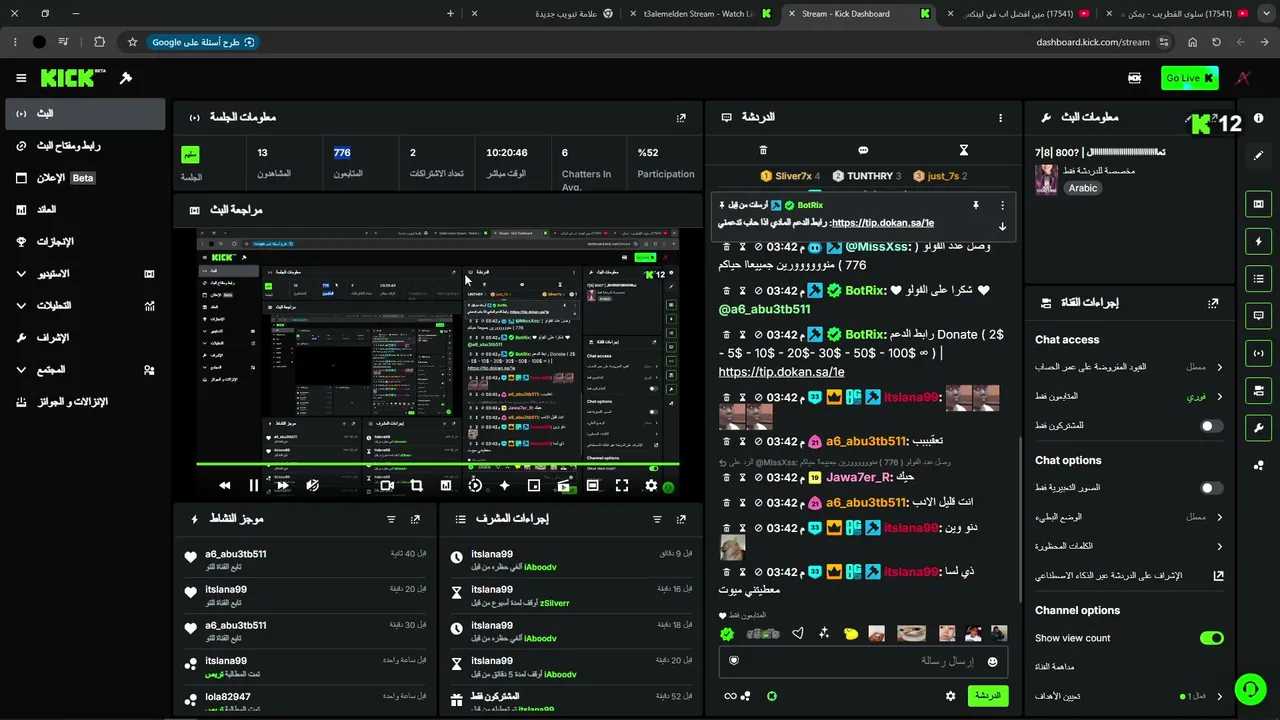This screenshot has height=720, width=1280.
Task: Open the pinned message three-dot menu
Action: coord(1002,205)
